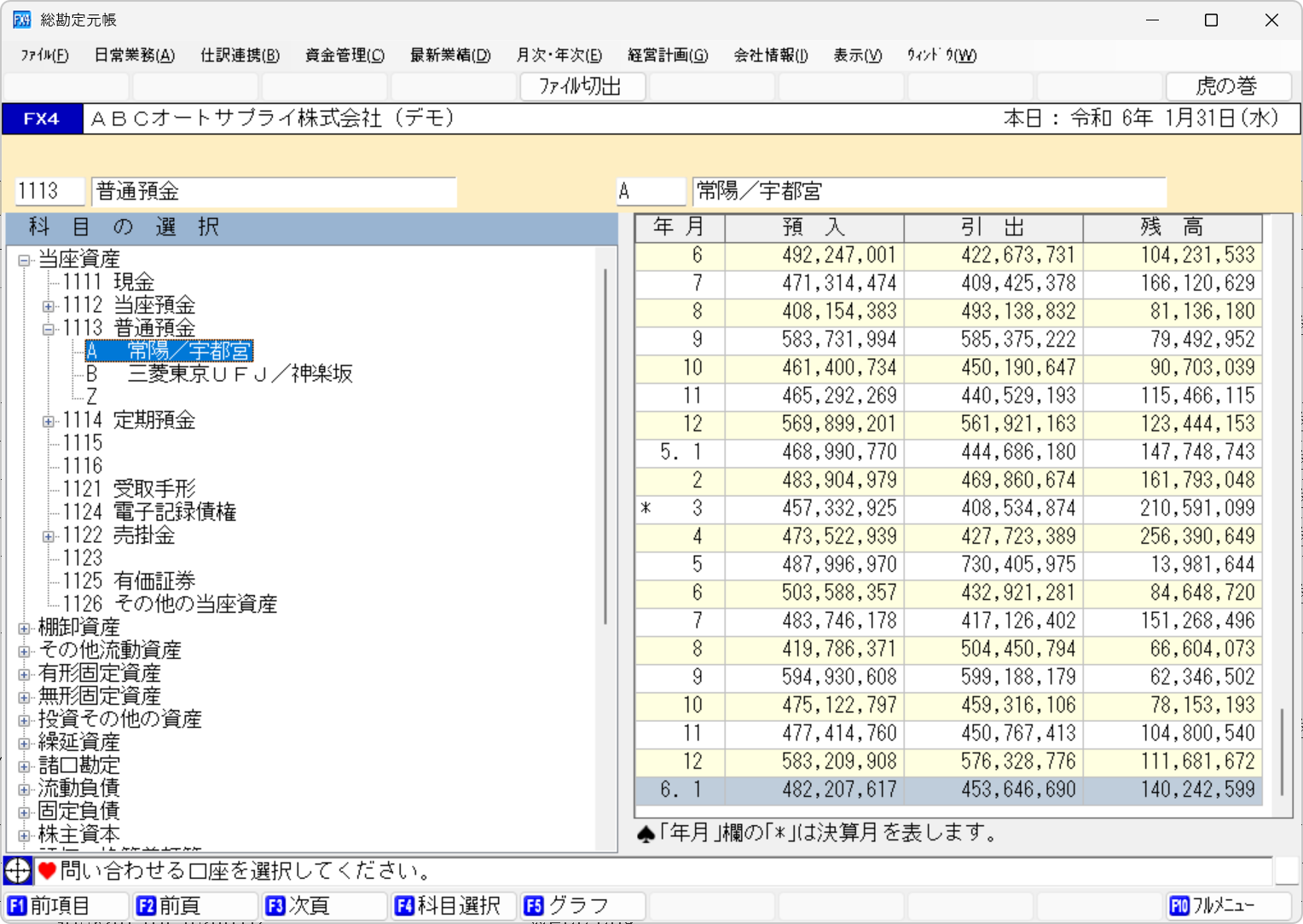
Task: Click the account code input showing 1113
Action: pos(49,191)
